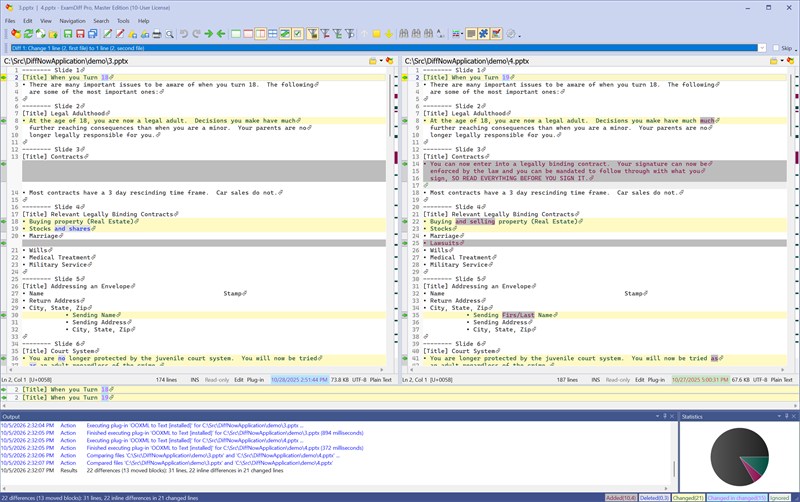
Task: Click the statistics pie chart
Action: click(739, 457)
